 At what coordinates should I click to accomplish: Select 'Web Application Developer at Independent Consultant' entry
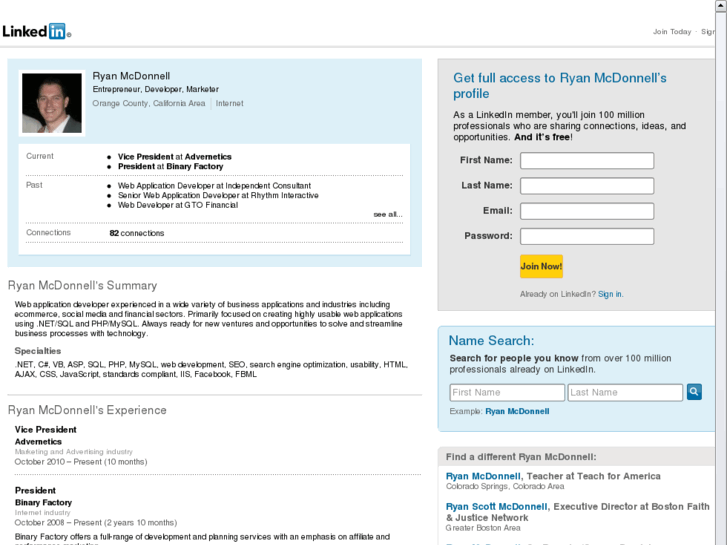[214, 186]
